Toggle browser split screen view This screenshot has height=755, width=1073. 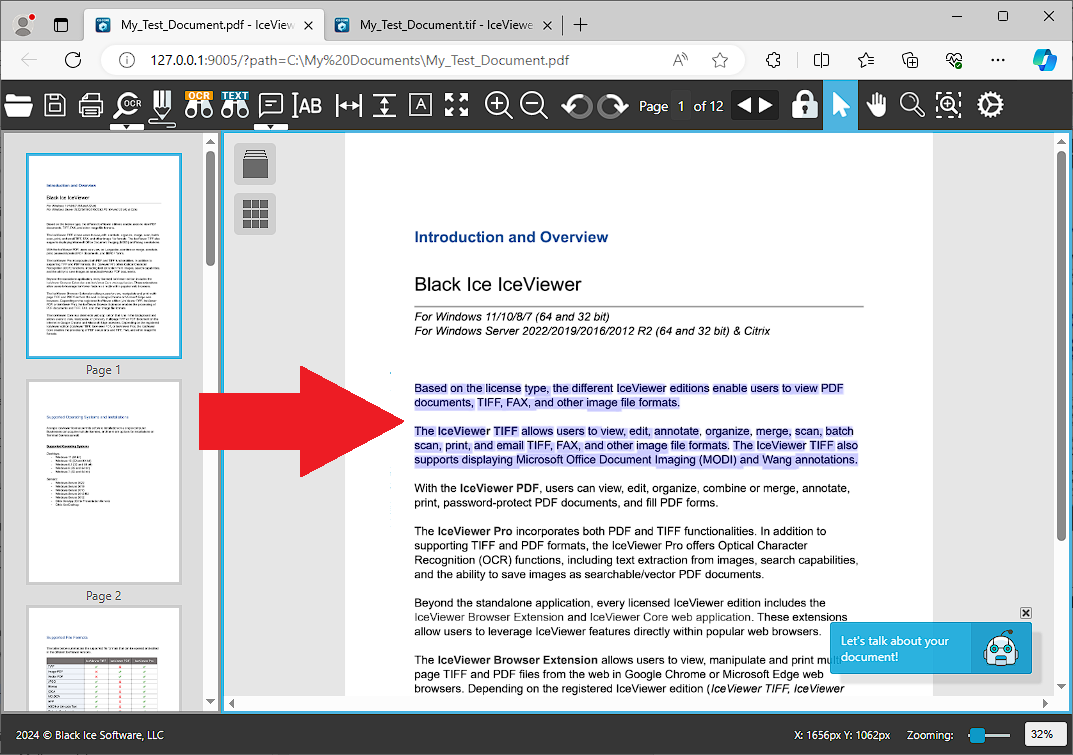point(821,60)
